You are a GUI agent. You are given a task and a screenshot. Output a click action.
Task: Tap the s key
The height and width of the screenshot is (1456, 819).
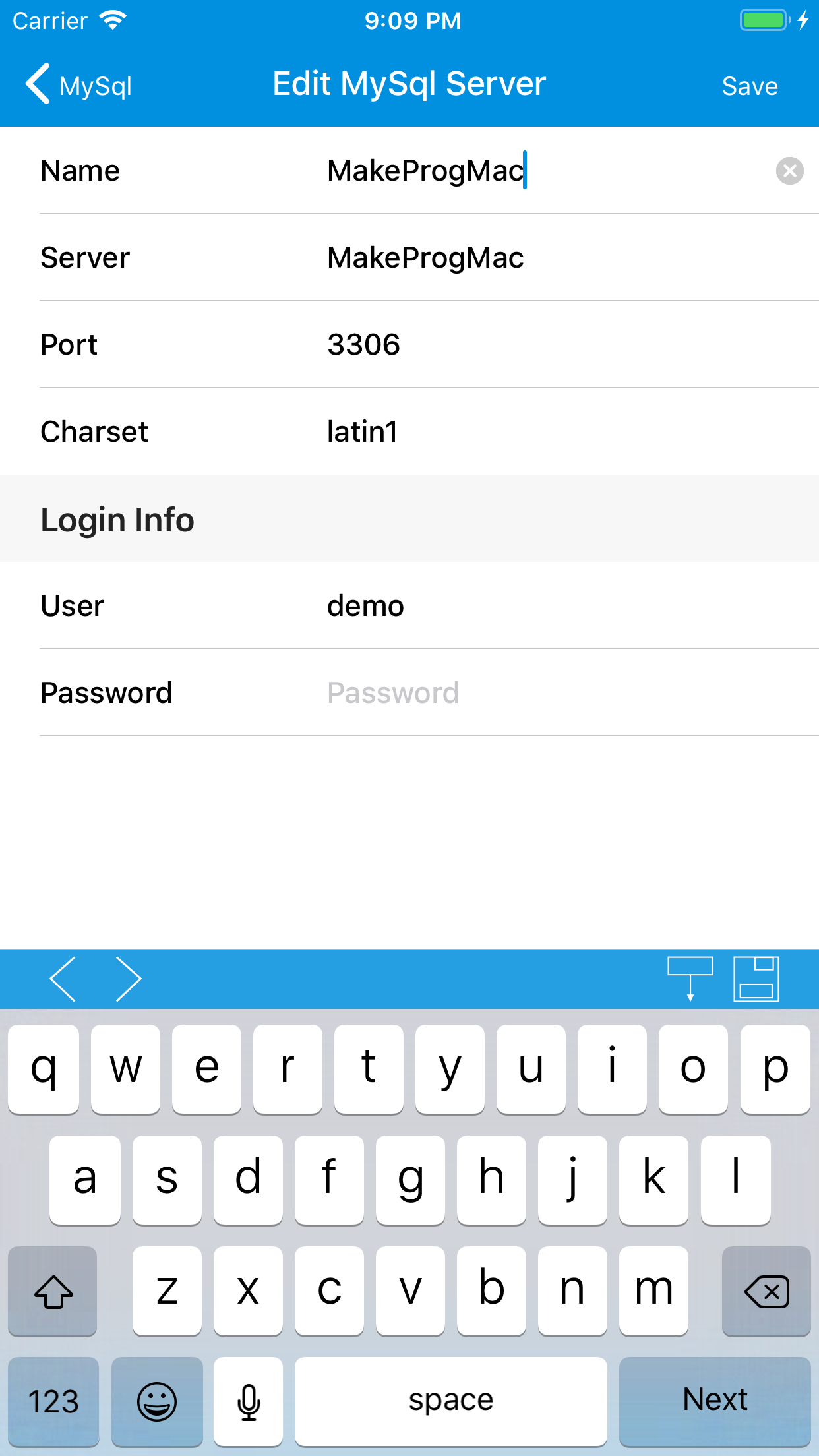[x=167, y=1180]
